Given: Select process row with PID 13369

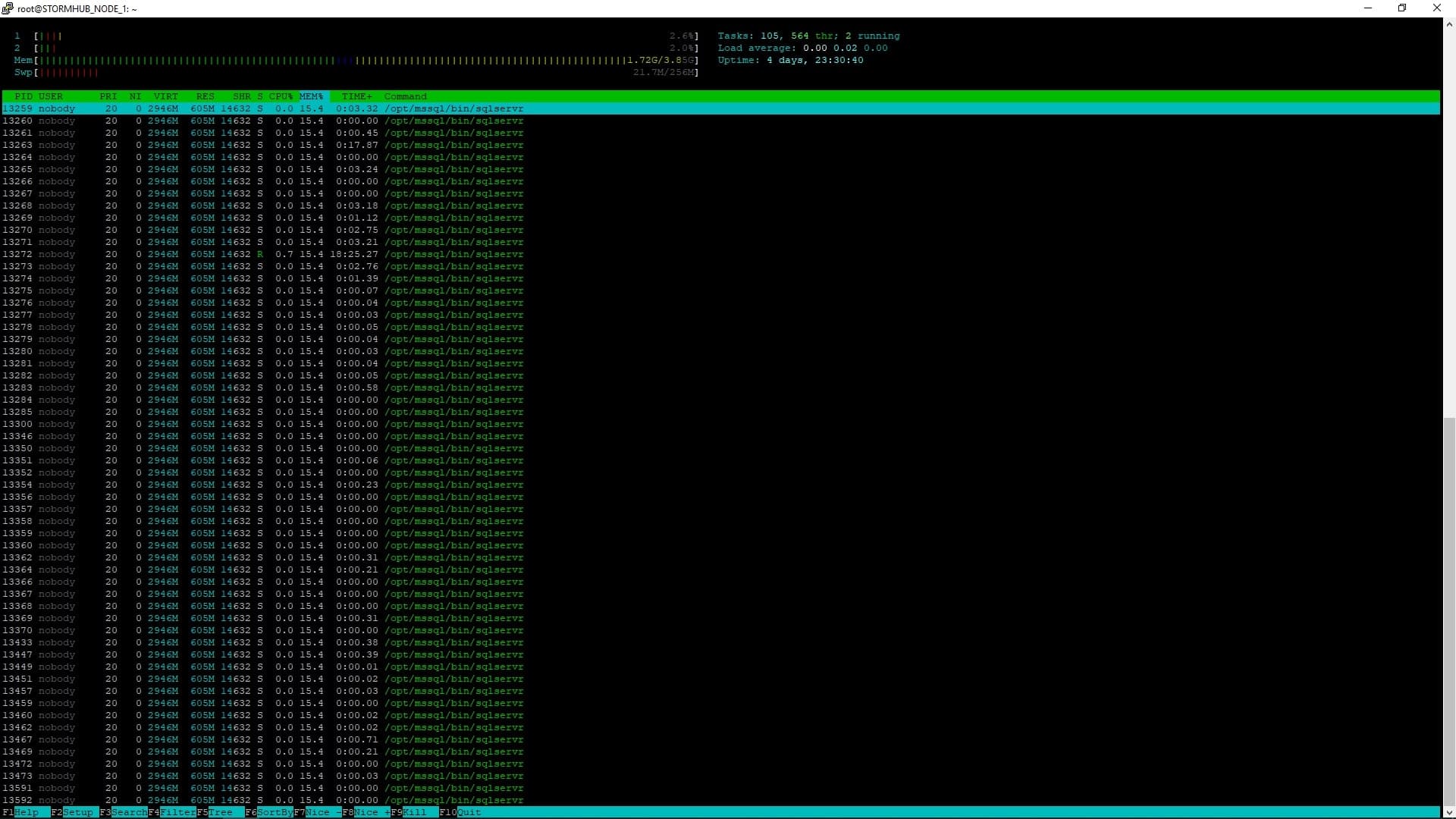Looking at the screenshot, I should 263,618.
